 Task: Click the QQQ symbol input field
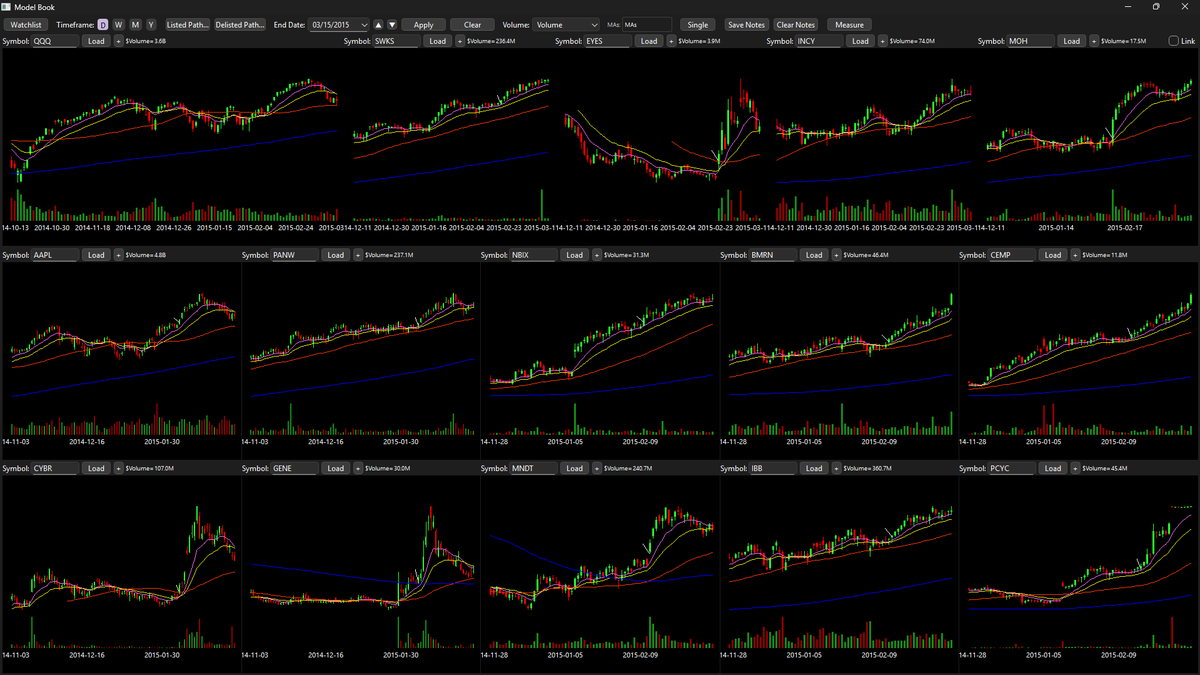pos(55,41)
